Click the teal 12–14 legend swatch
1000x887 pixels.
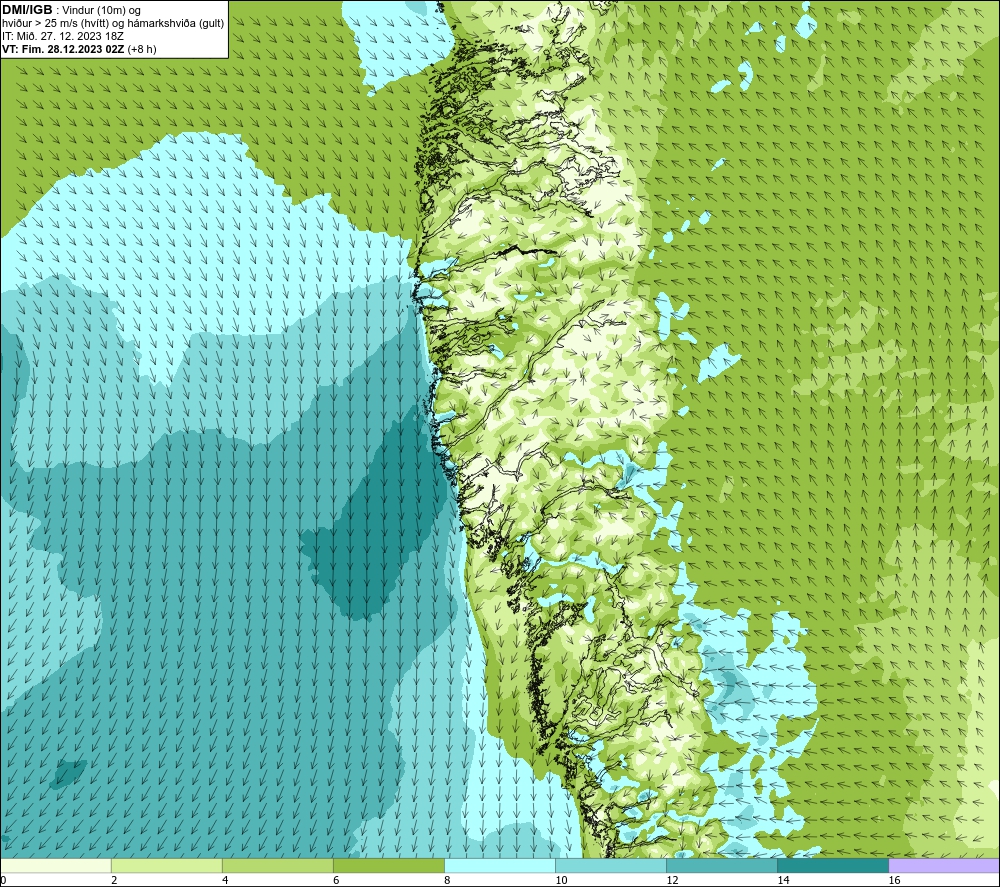(x=721, y=866)
